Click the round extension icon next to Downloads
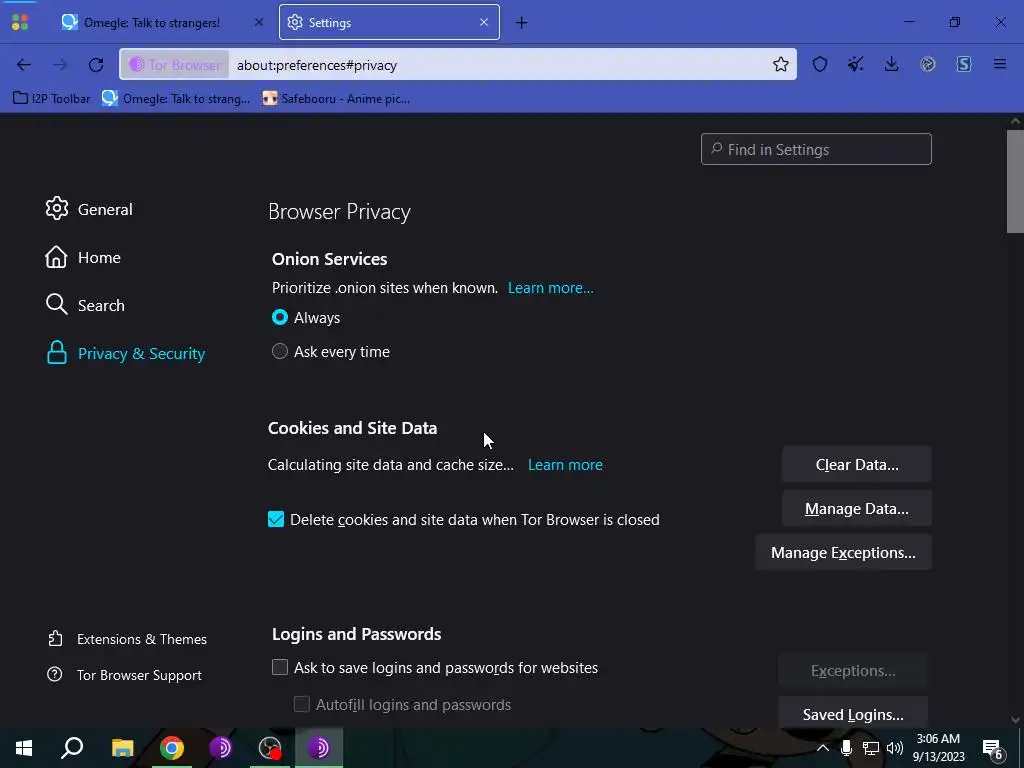 coord(927,64)
